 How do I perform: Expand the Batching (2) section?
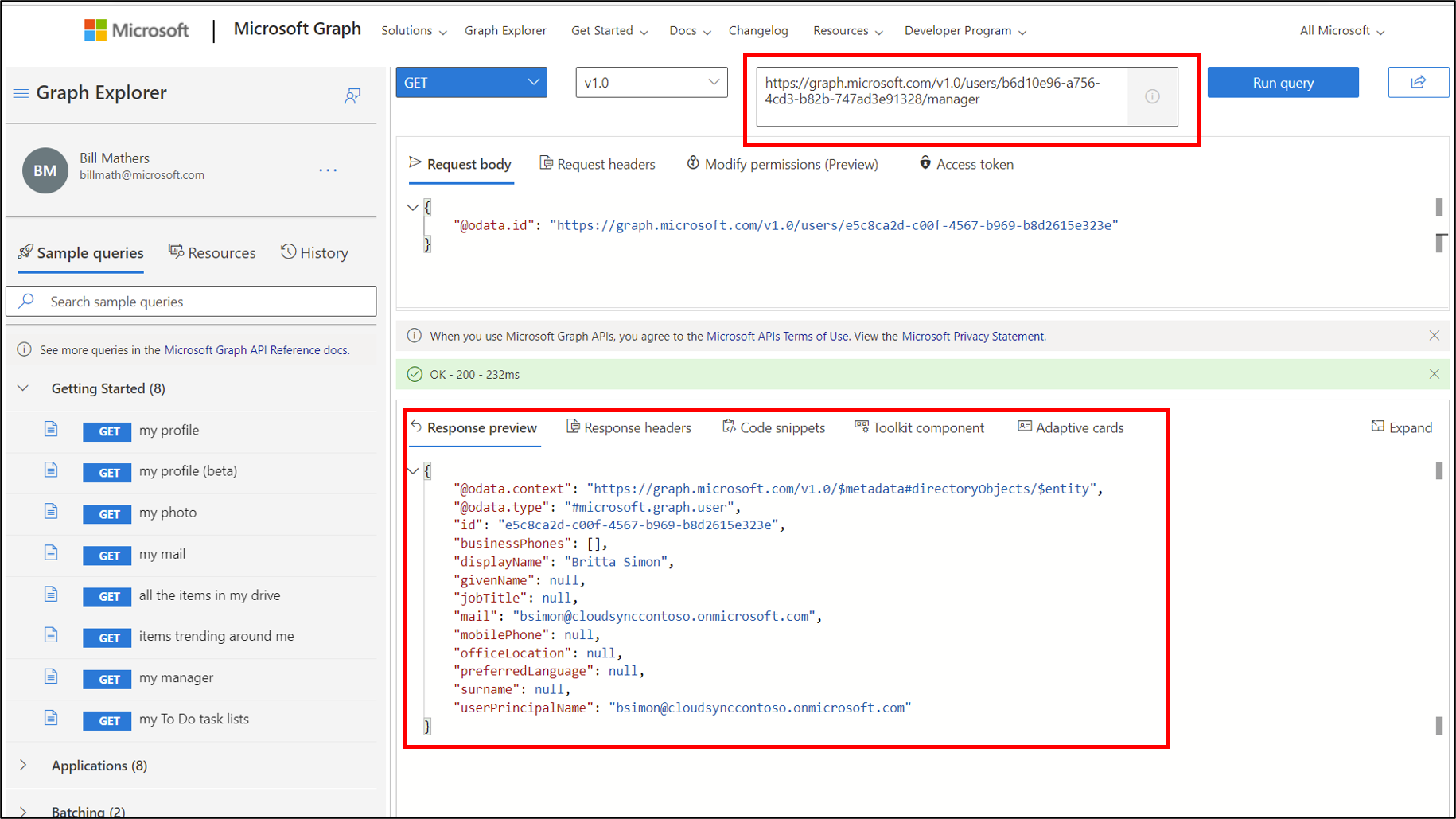point(23,812)
